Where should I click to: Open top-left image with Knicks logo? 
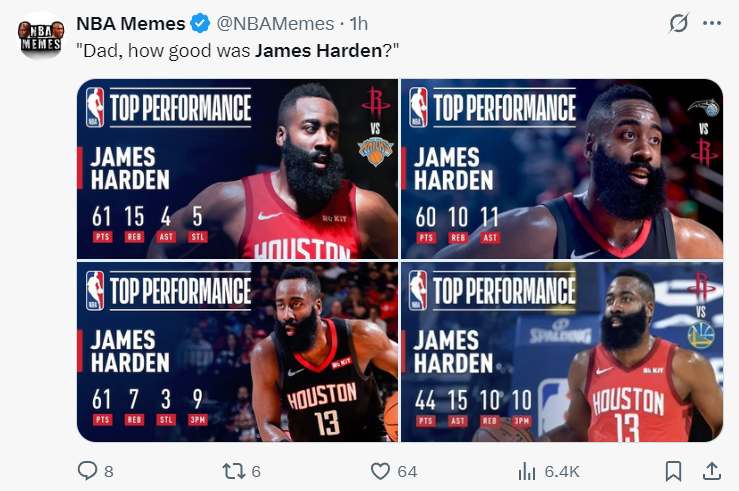238,169
